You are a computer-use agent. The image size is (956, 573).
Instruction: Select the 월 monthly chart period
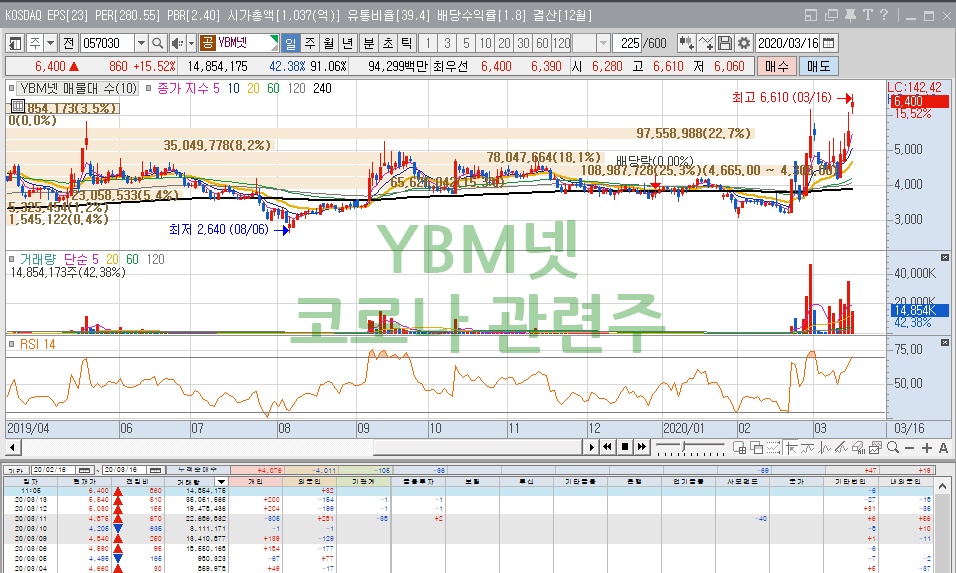click(329, 43)
